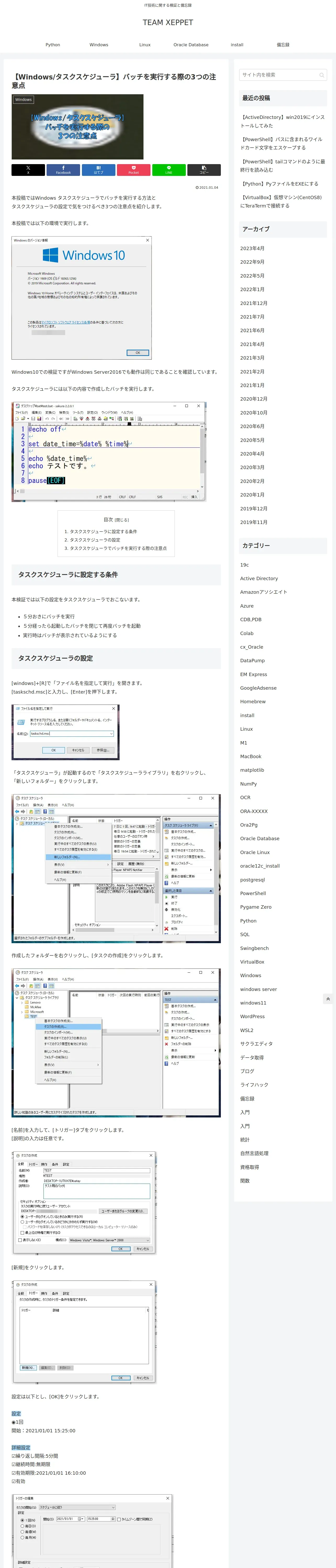Screen dimensions: 336x1568
Task: Check 最上位の特権で実行する in the task dialog
Action: [23, 1233]
